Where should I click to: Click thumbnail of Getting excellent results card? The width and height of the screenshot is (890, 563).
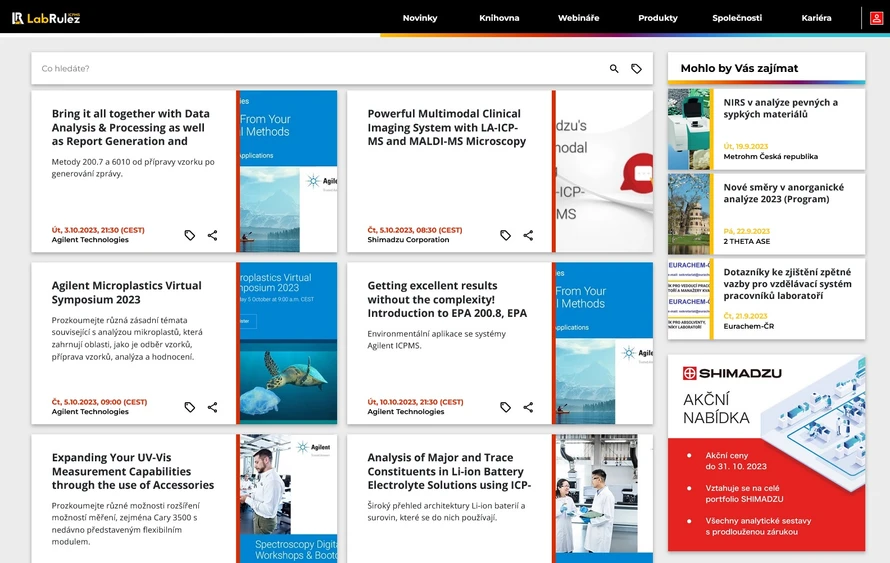click(604, 343)
